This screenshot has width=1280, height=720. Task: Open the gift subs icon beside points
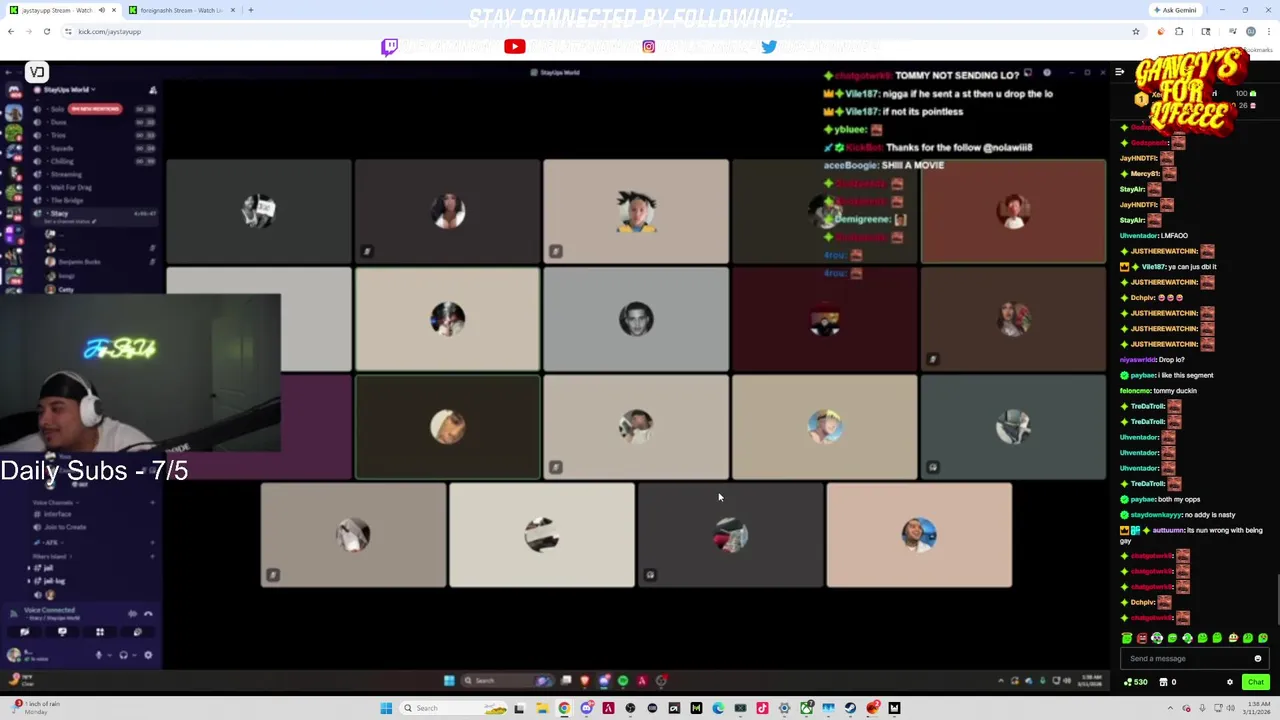[1164, 682]
